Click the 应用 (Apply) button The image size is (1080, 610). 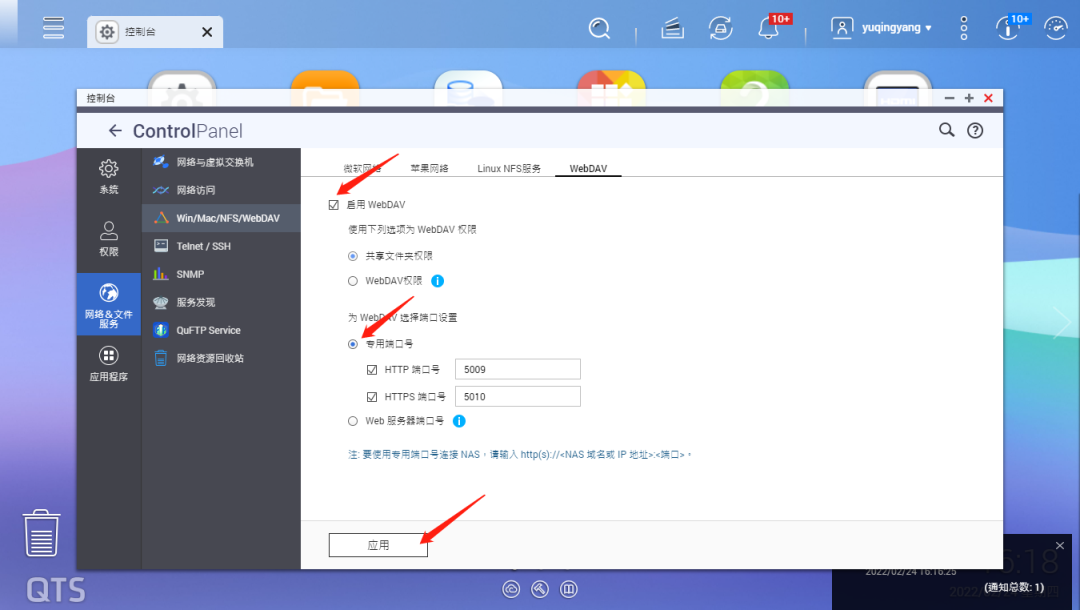pyautogui.click(x=378, y=545)
